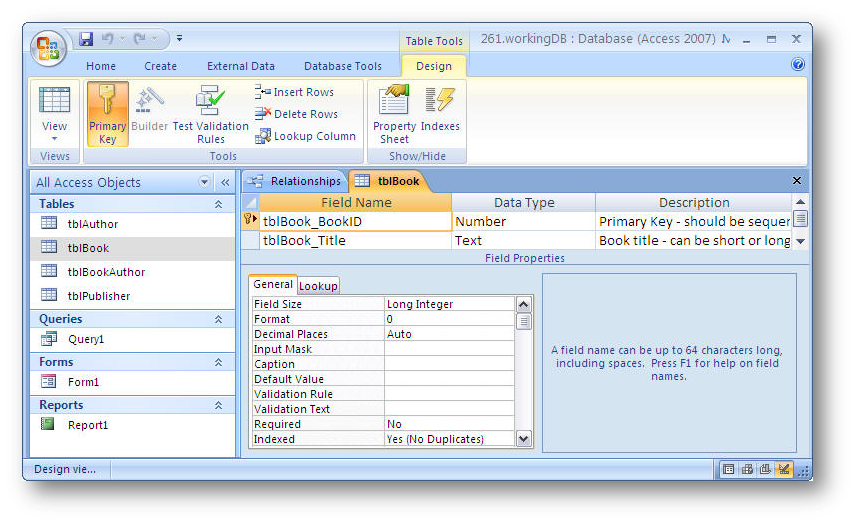The image size is (855, 523).
Task: Click the Office button logo
Action: point(48,46)
